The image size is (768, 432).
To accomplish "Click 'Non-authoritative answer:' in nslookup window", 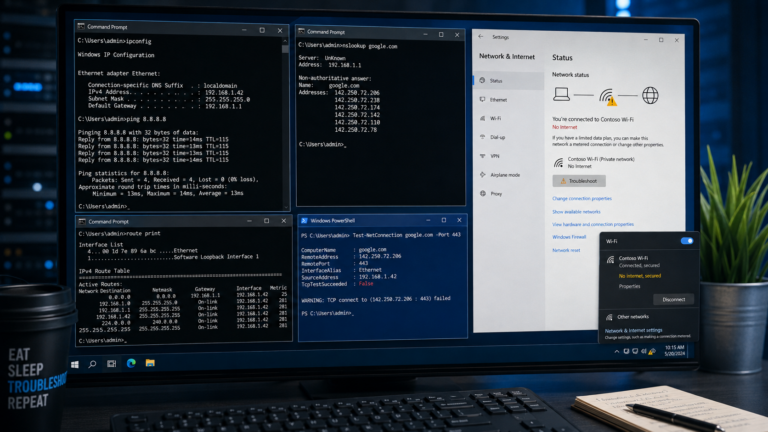I will [335, 78].
